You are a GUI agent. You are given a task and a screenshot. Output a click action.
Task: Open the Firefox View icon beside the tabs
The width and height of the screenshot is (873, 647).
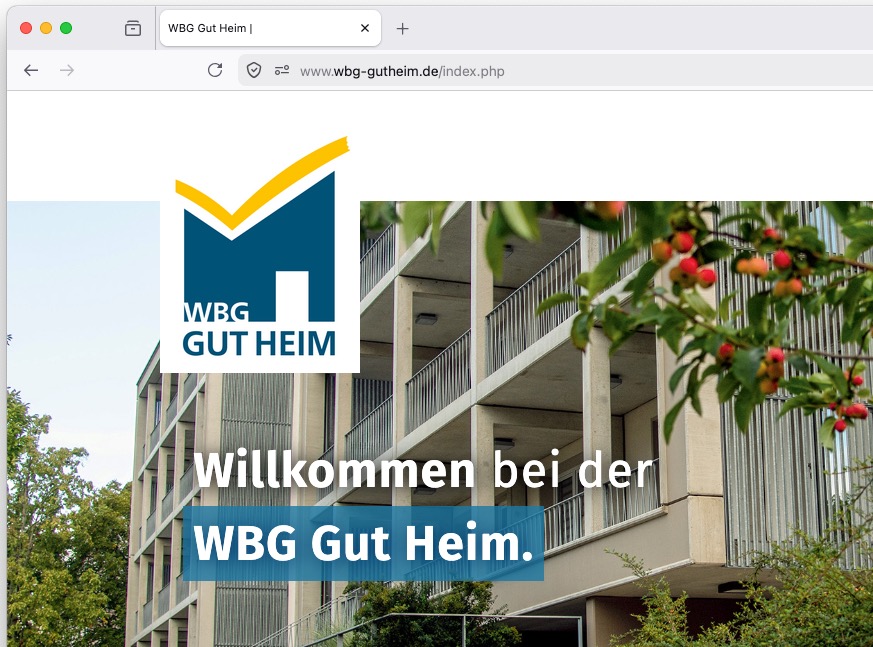[x=133, y=28]
